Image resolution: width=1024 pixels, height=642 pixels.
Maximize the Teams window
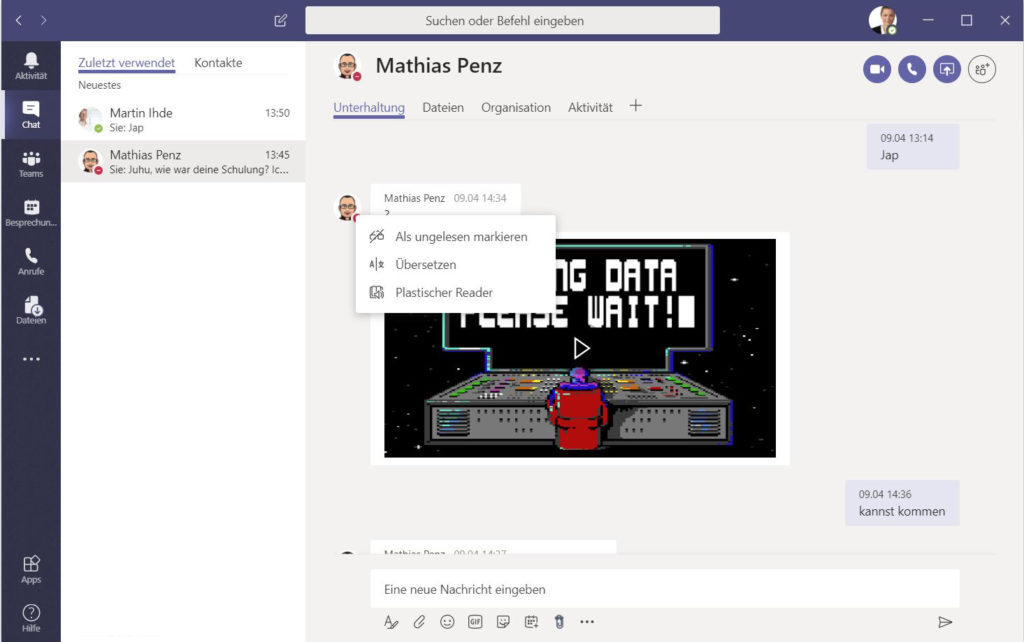pos(967,20)
